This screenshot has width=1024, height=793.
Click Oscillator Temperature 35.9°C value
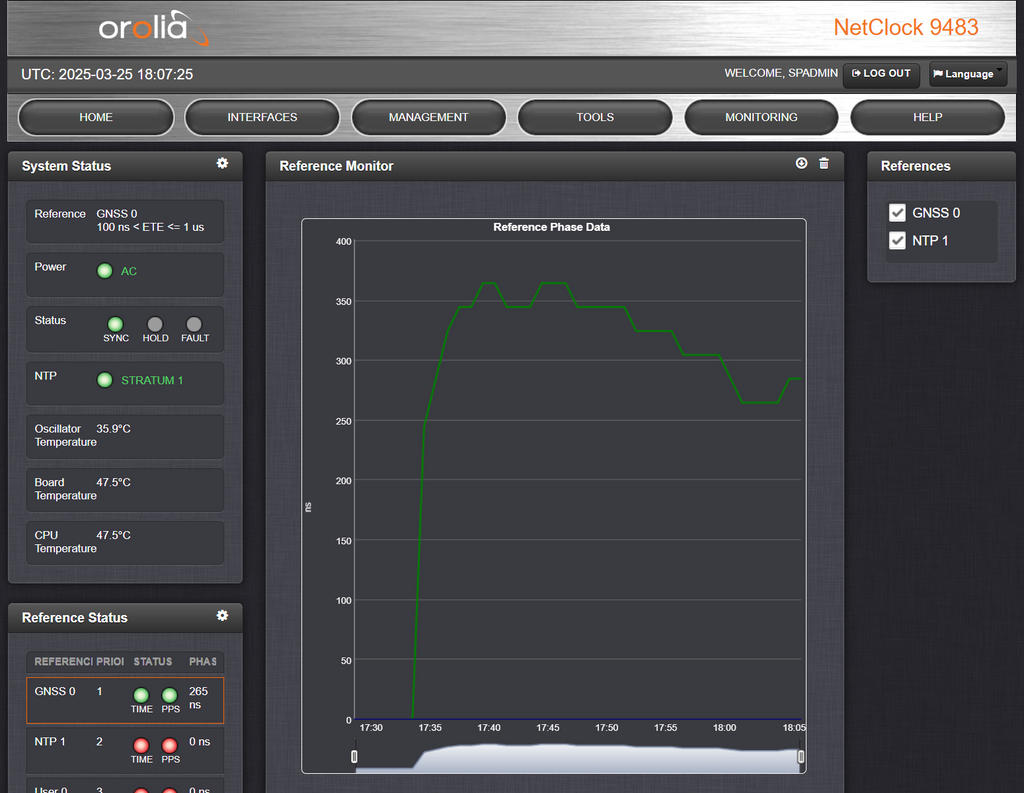114,429
